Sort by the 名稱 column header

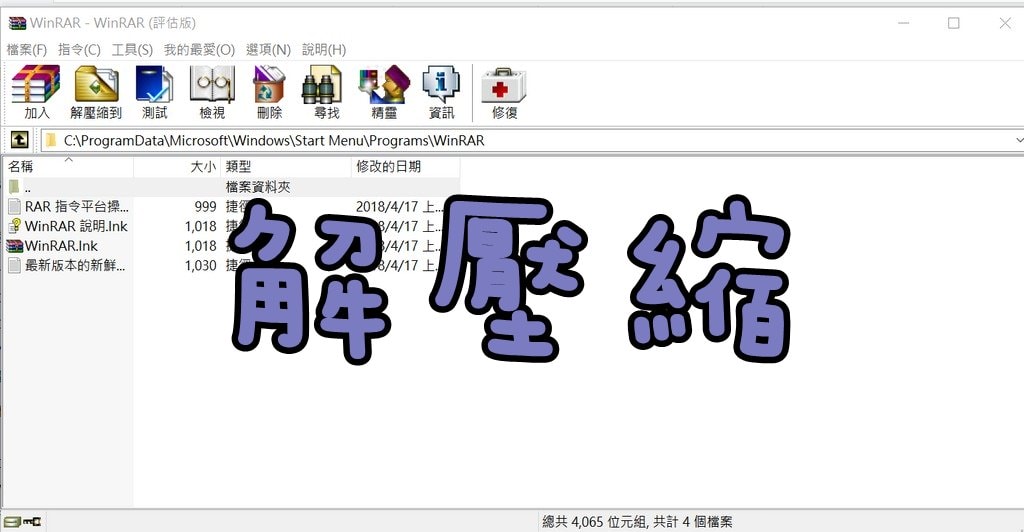68,167
